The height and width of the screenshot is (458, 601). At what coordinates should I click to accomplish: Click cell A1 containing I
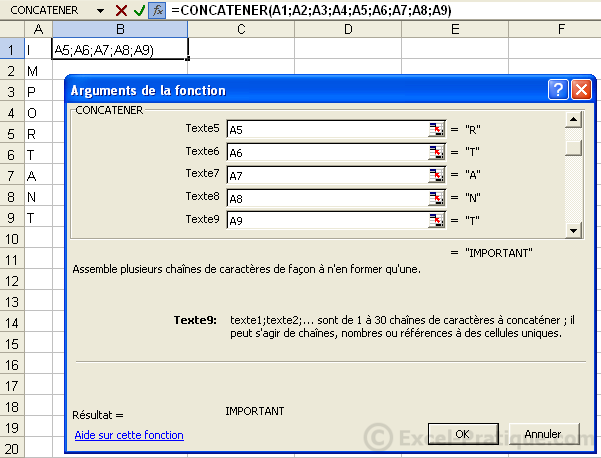pos(38,50)
